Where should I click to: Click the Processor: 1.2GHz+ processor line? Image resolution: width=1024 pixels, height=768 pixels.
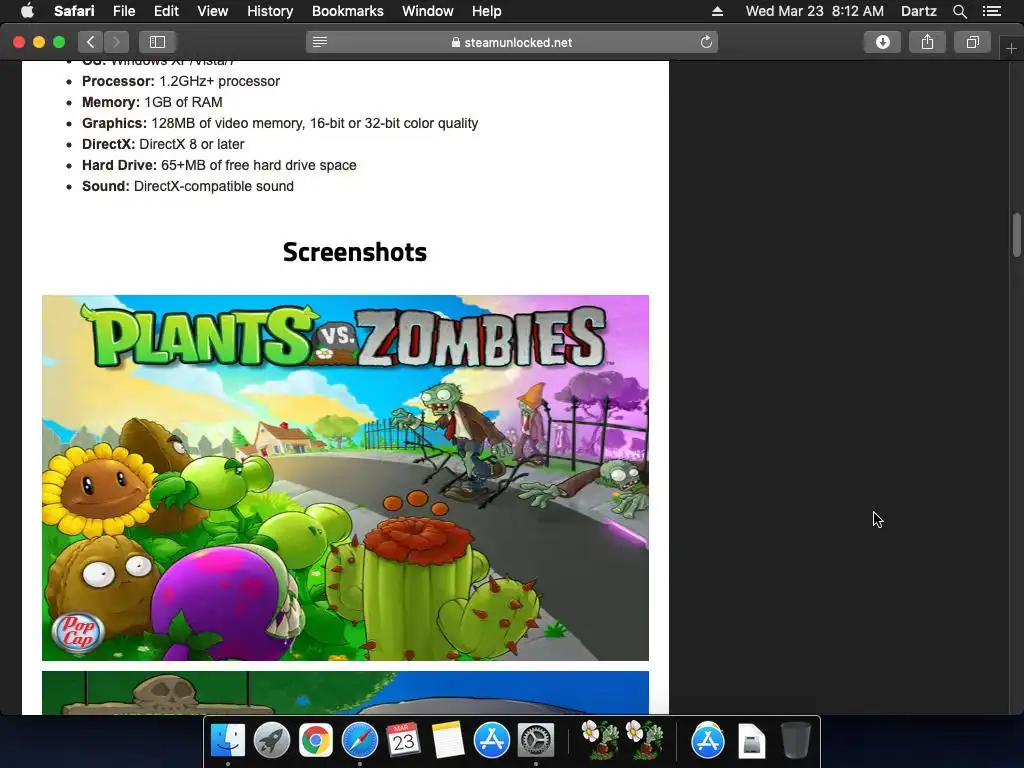click(x=181, y=81)
